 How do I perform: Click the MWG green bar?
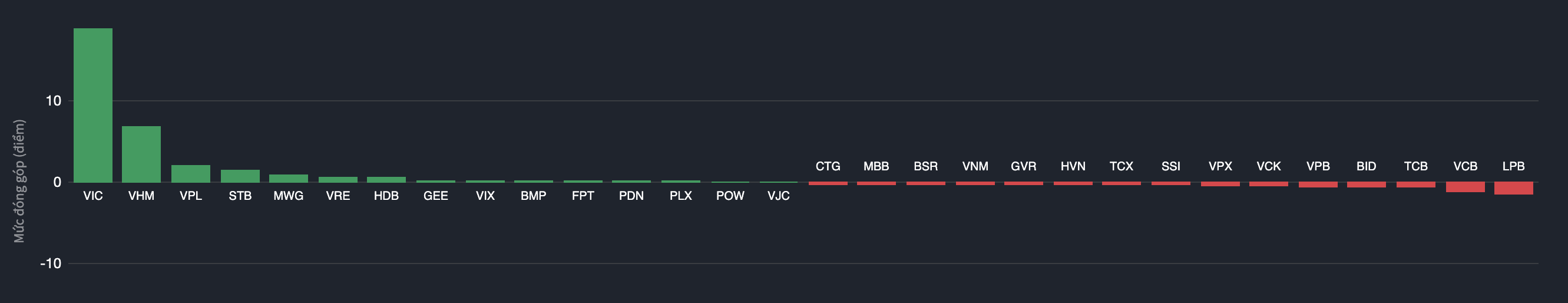click(289, 179)
